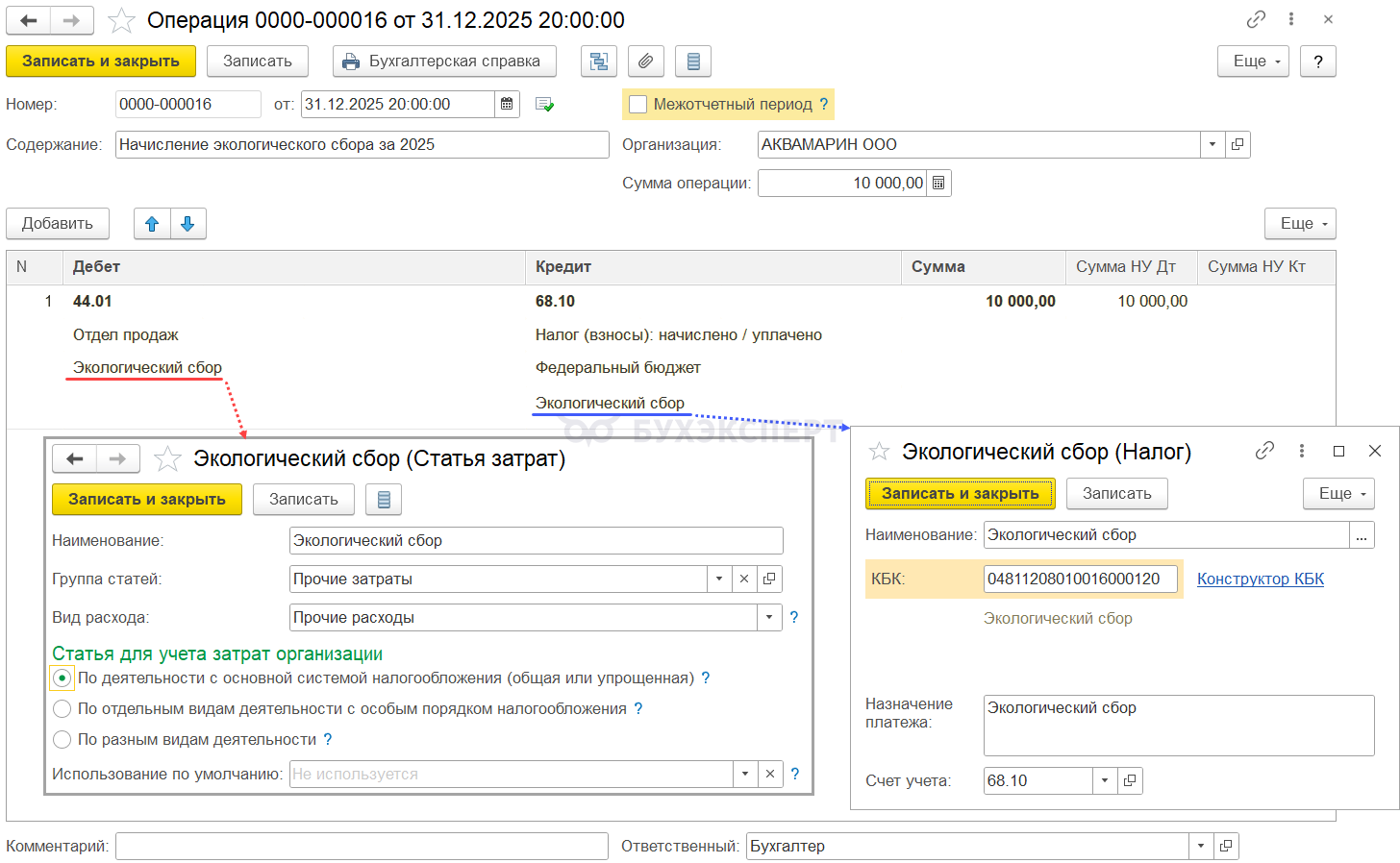The height and width of the screenshot is (863, 1400).
Task: Move row up with blue arrow
Action: point(152,224)
